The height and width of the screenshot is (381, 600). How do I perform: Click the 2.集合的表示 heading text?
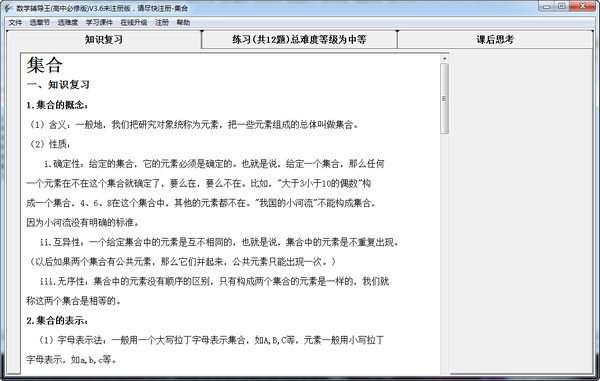(57, 321)
